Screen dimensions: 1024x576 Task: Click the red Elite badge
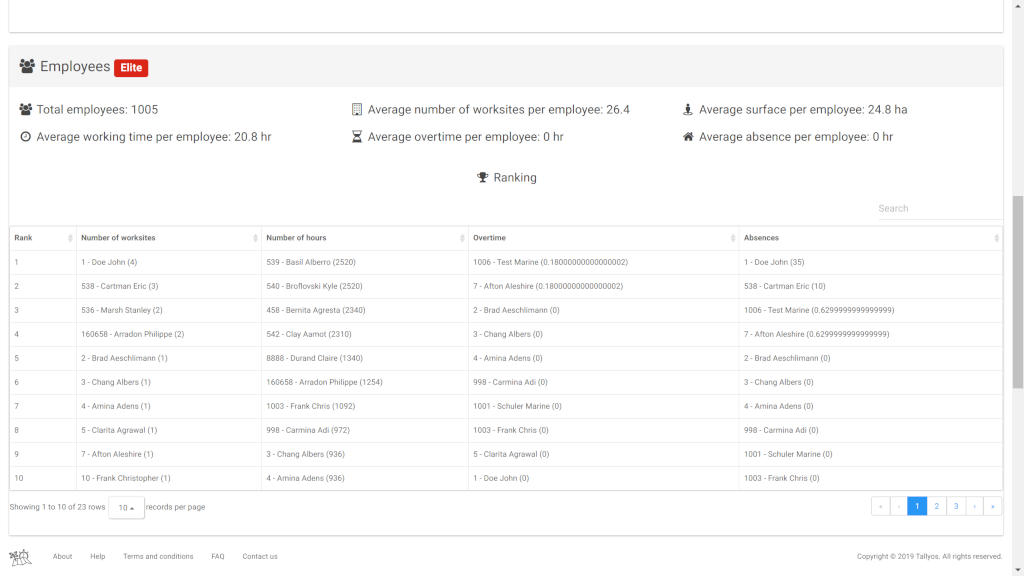point(131,68)
